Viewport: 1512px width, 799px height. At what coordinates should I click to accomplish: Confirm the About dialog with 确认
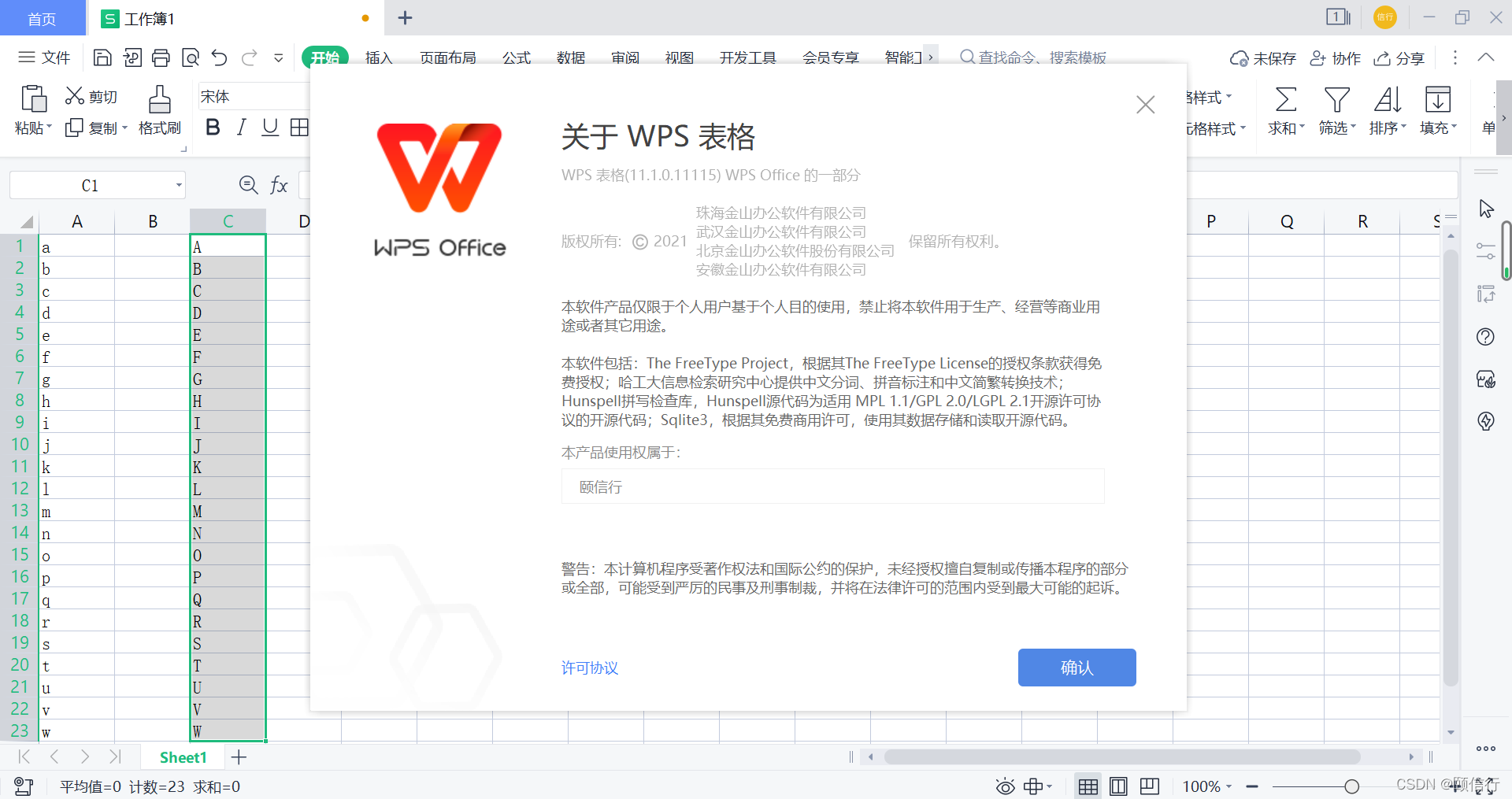(1077, 668)
